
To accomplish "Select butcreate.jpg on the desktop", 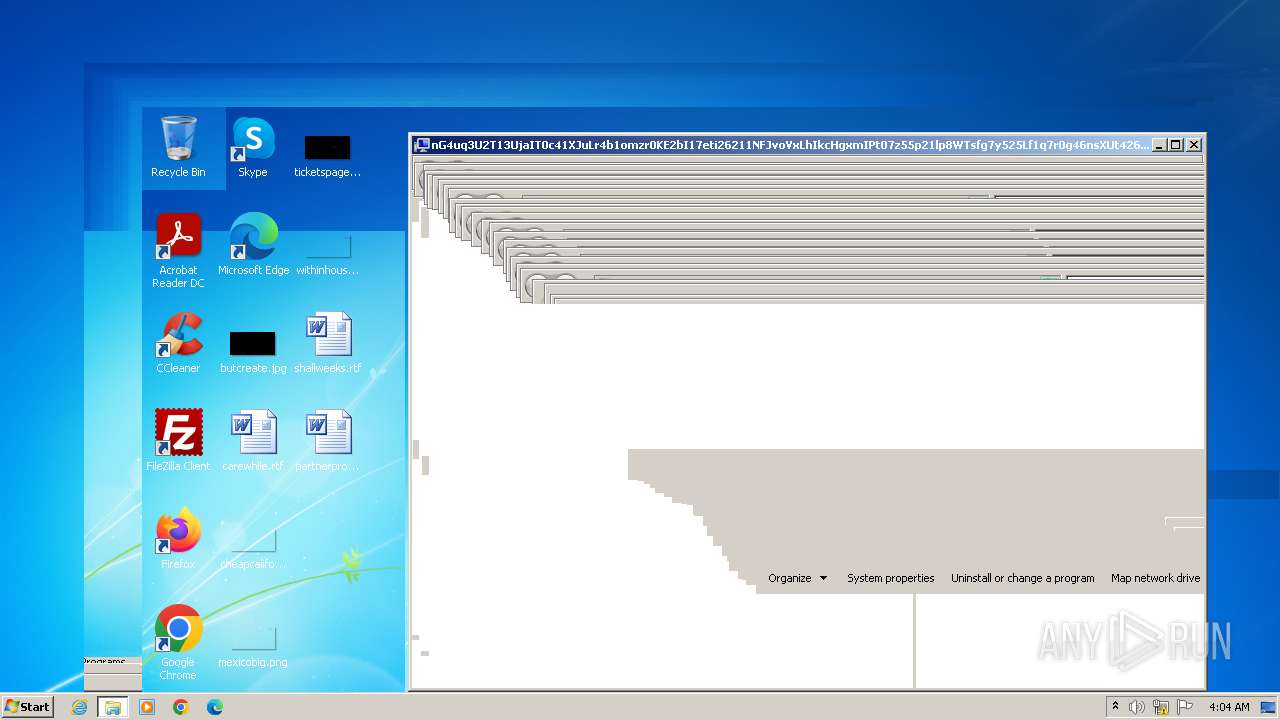I will click(253, 351).
